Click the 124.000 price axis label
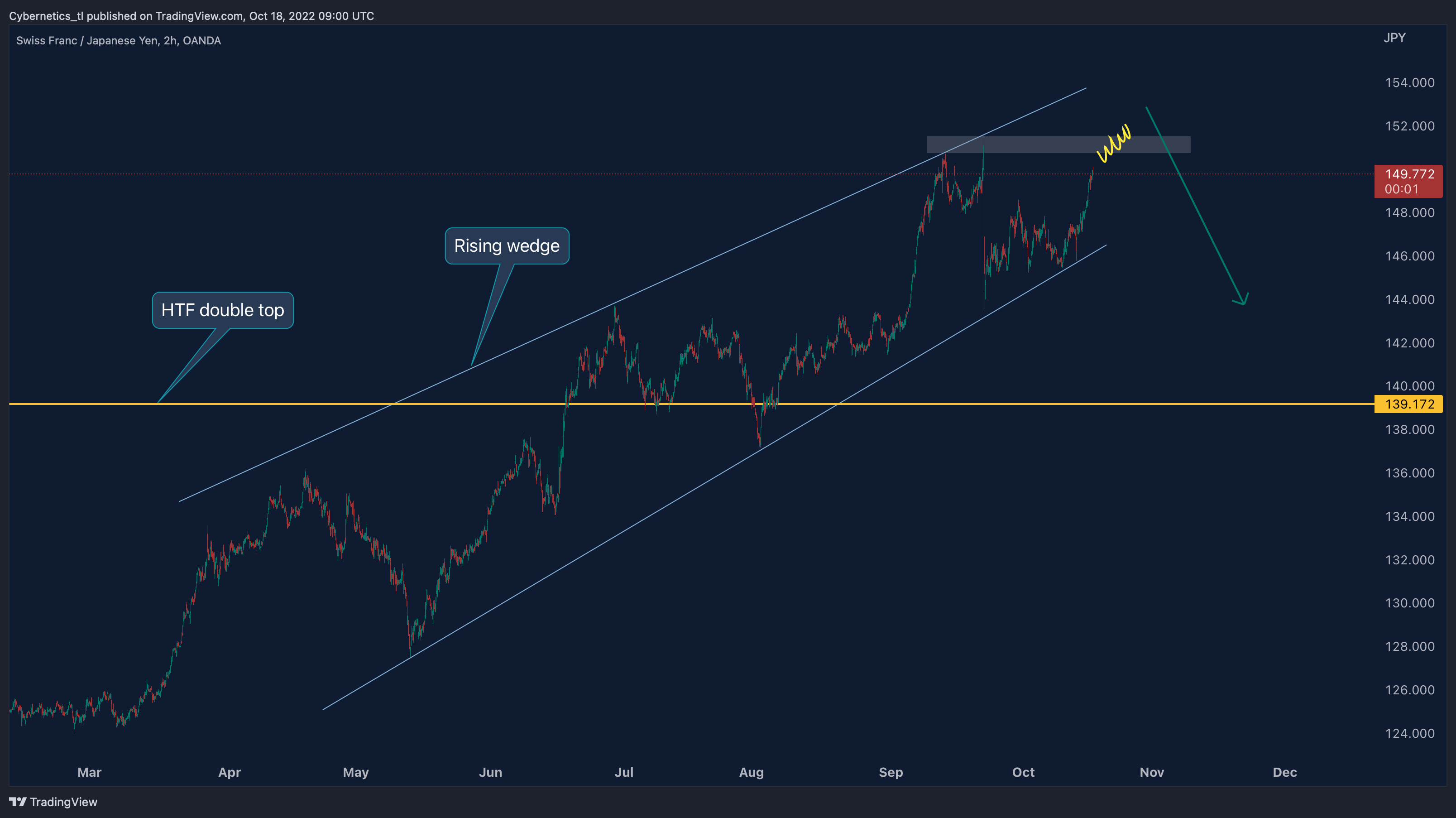The image size is (1456, 818). pyautogui.click(x=1409, y=733)
